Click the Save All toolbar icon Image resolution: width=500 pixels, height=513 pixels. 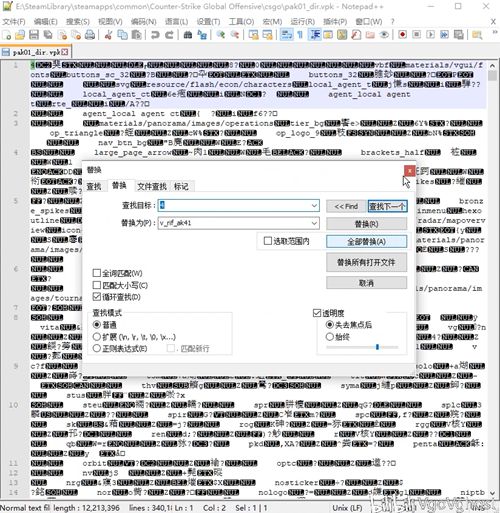coord(48,35)
